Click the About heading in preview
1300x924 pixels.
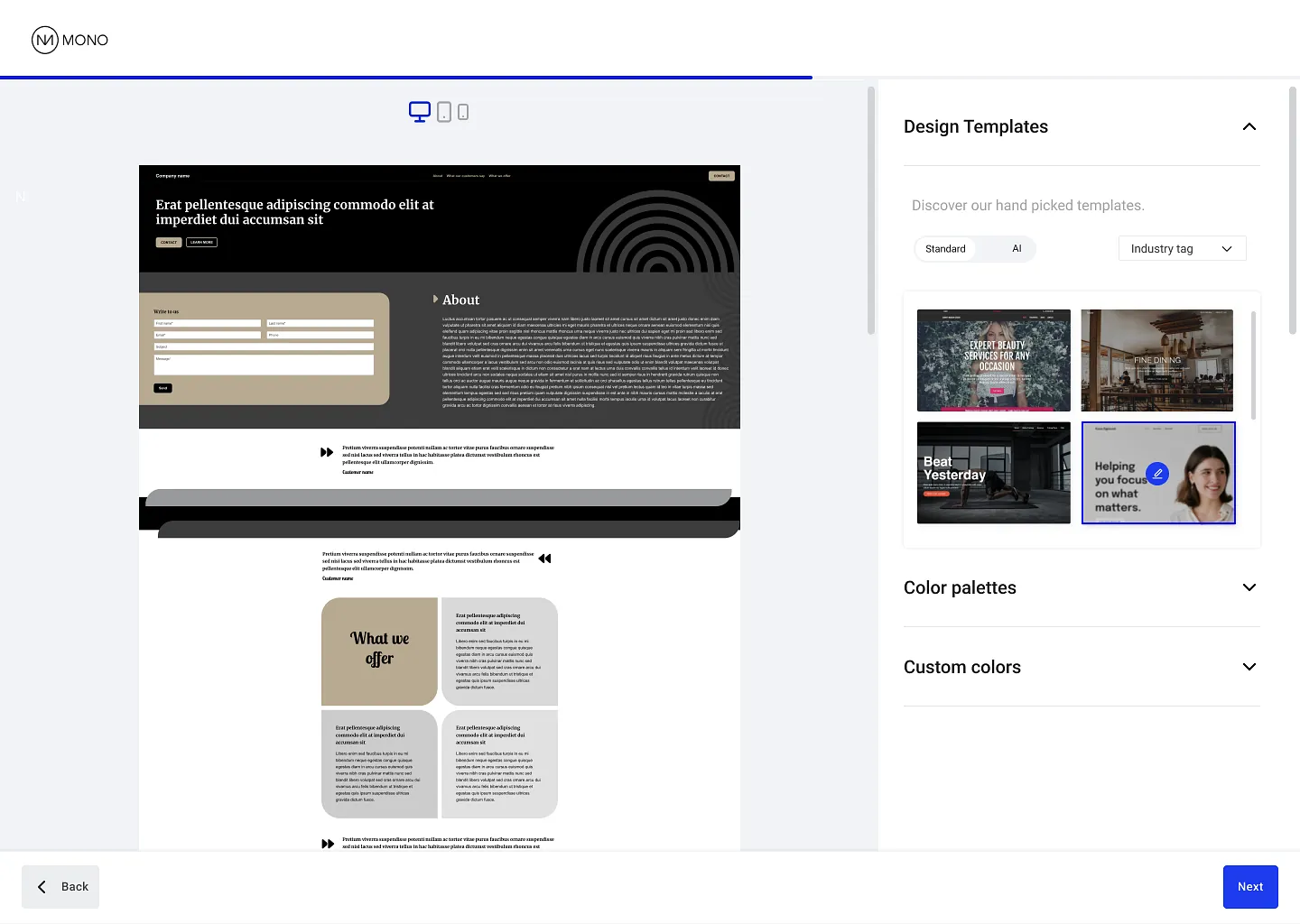click(x=460, y=300)
